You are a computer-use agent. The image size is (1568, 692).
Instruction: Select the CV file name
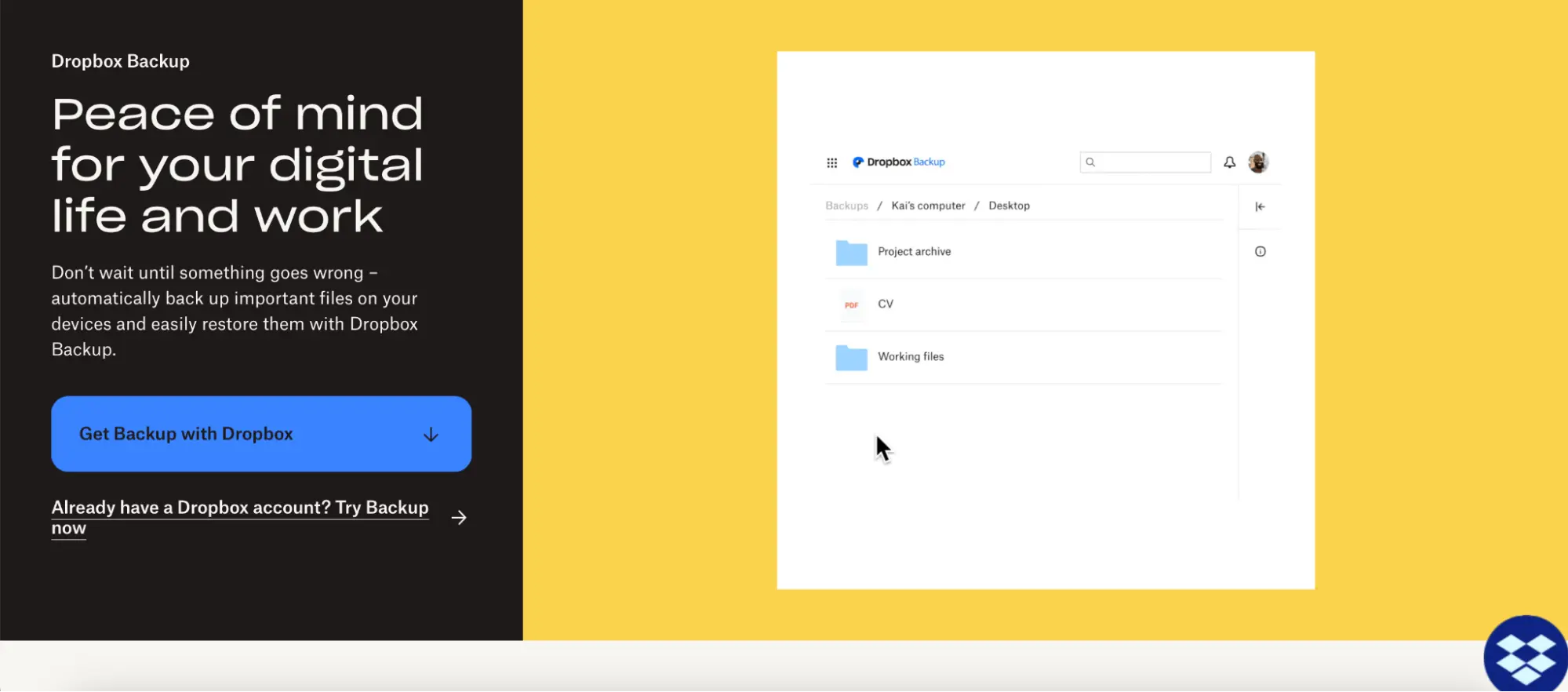(885, 304)
